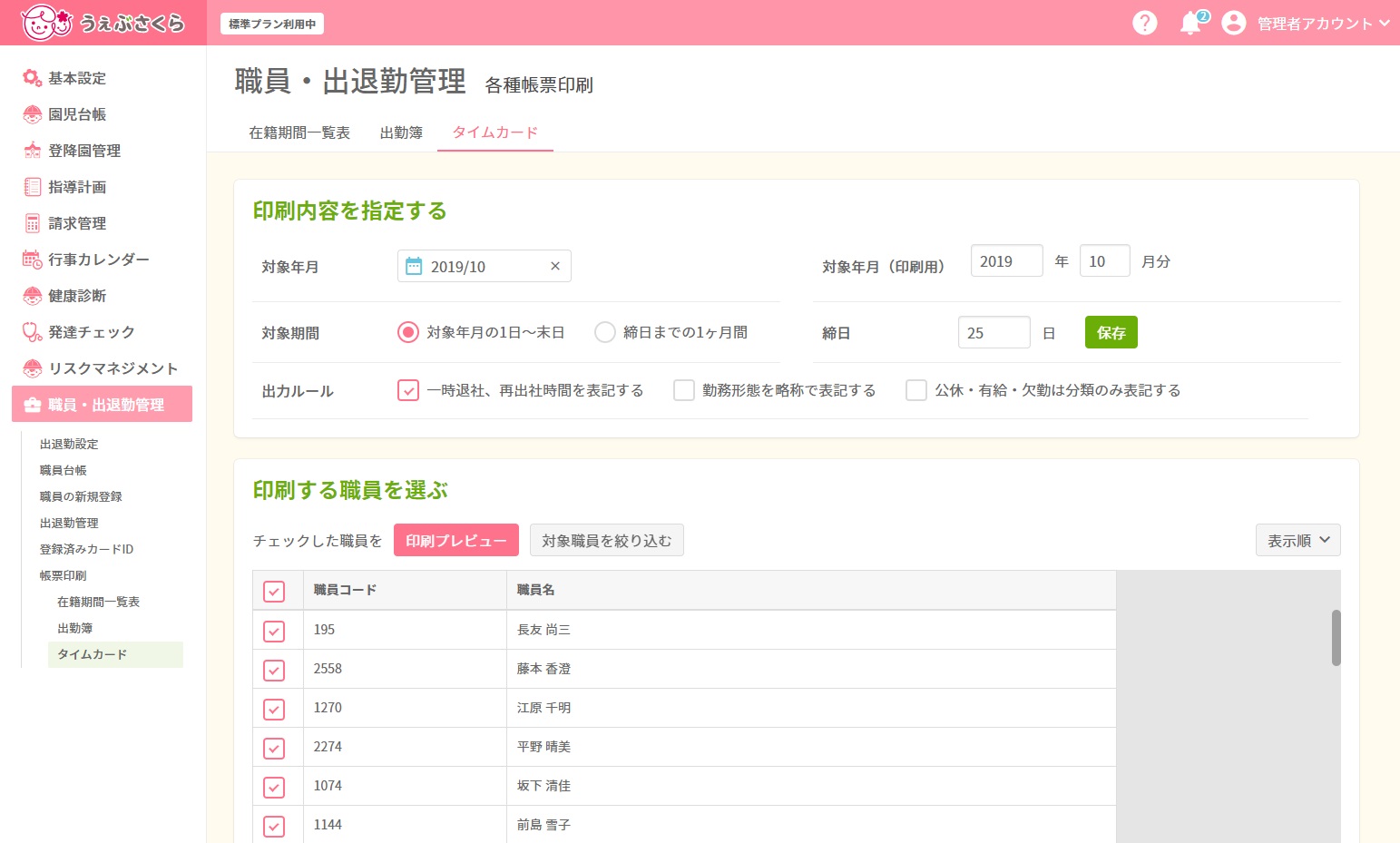Click the 指導計画 notebook icon
Screen dimensions: 1400x843
pyautogui.click(x=32, y=187)
